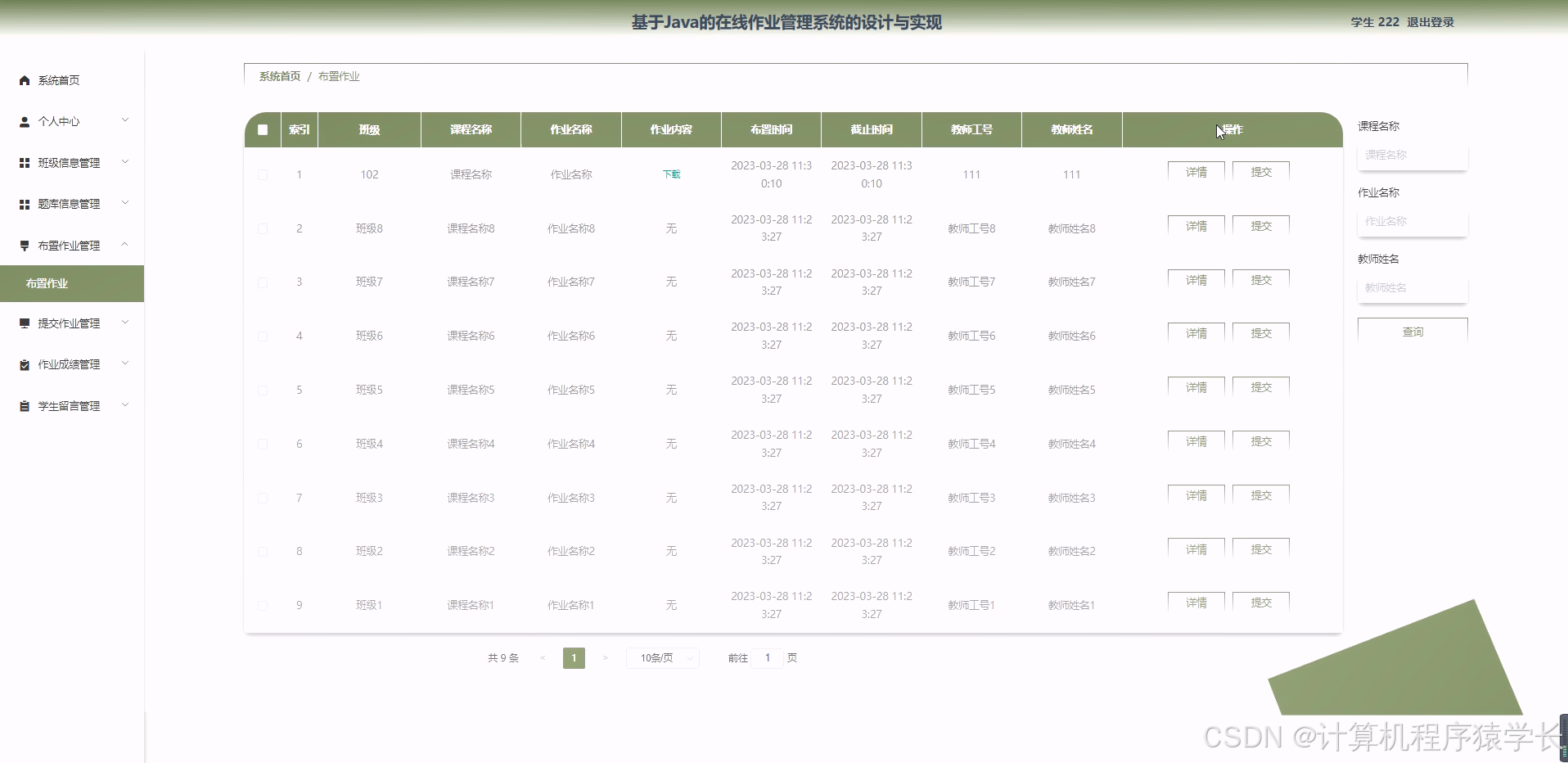Select the 布置作业 submenu item
The image size is (1568, 763).
click(72, 283)
